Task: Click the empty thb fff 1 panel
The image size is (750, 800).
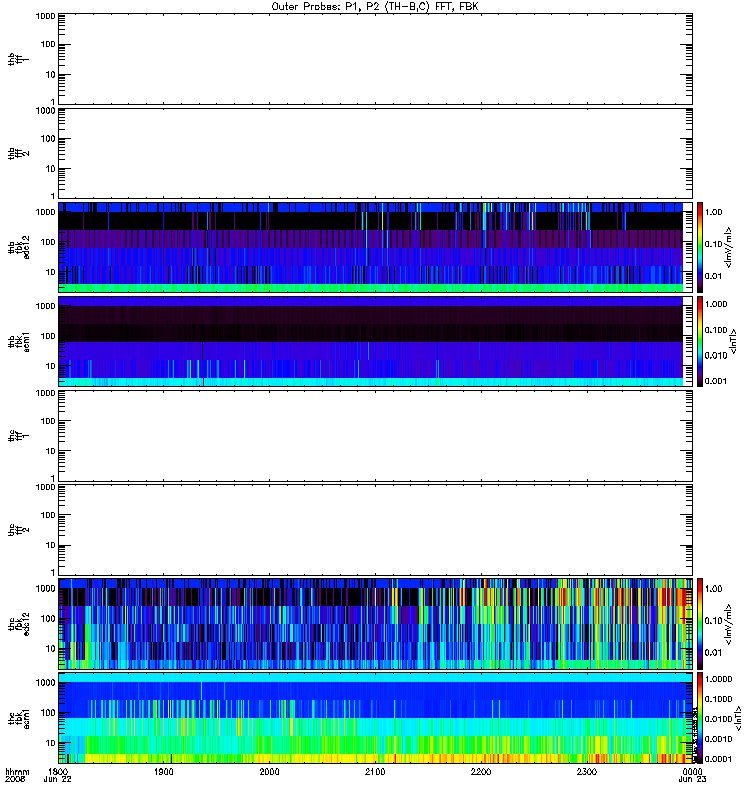Action: (x=376, y=59)
